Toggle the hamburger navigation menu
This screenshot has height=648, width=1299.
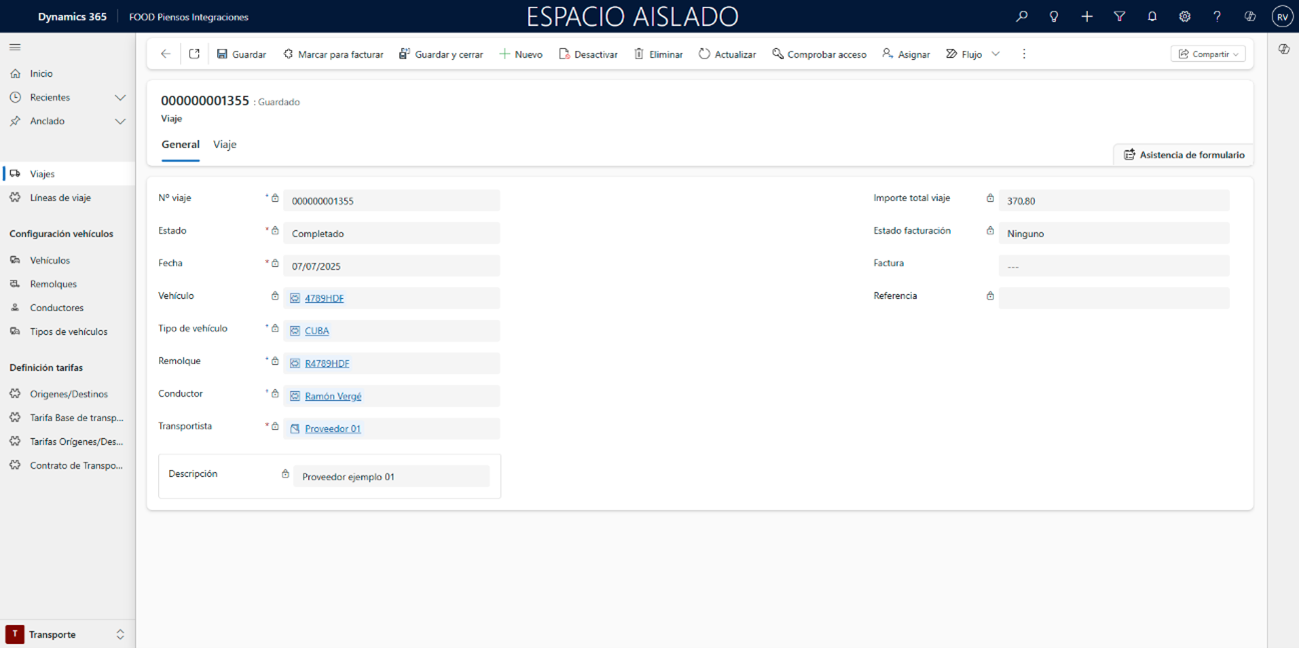(15, 47)
